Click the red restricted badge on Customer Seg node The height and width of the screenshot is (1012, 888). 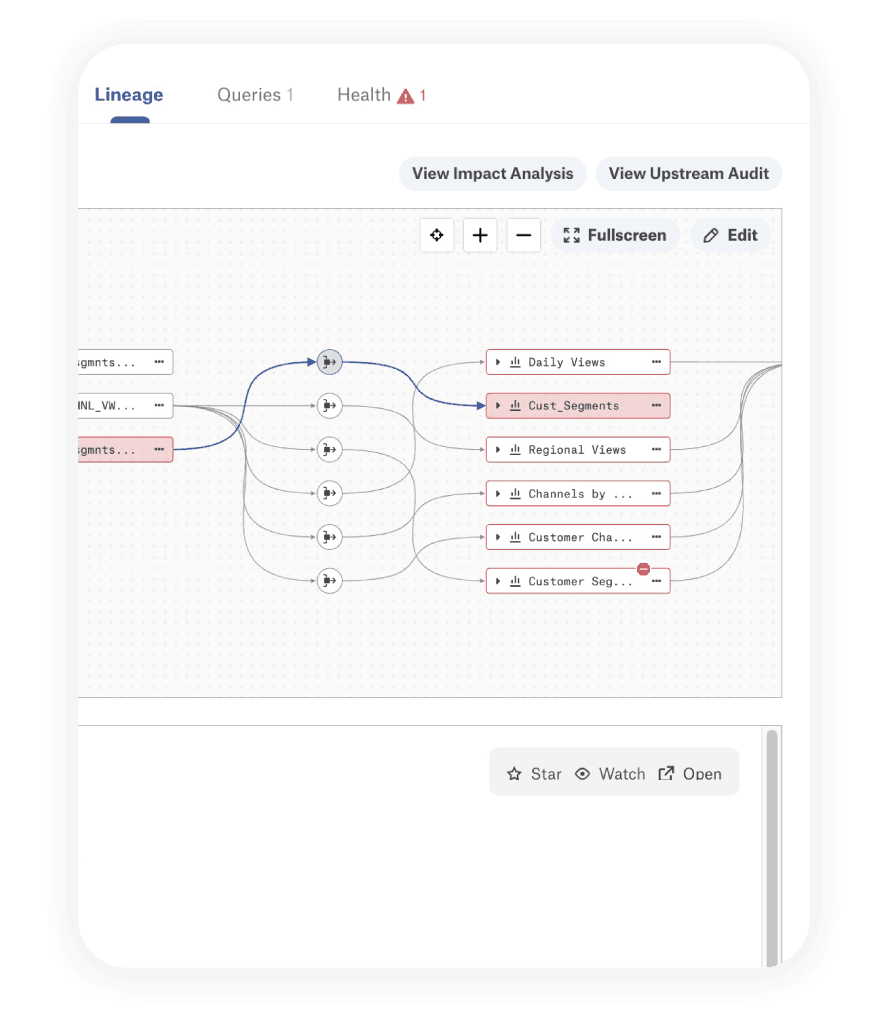[643, 568]
